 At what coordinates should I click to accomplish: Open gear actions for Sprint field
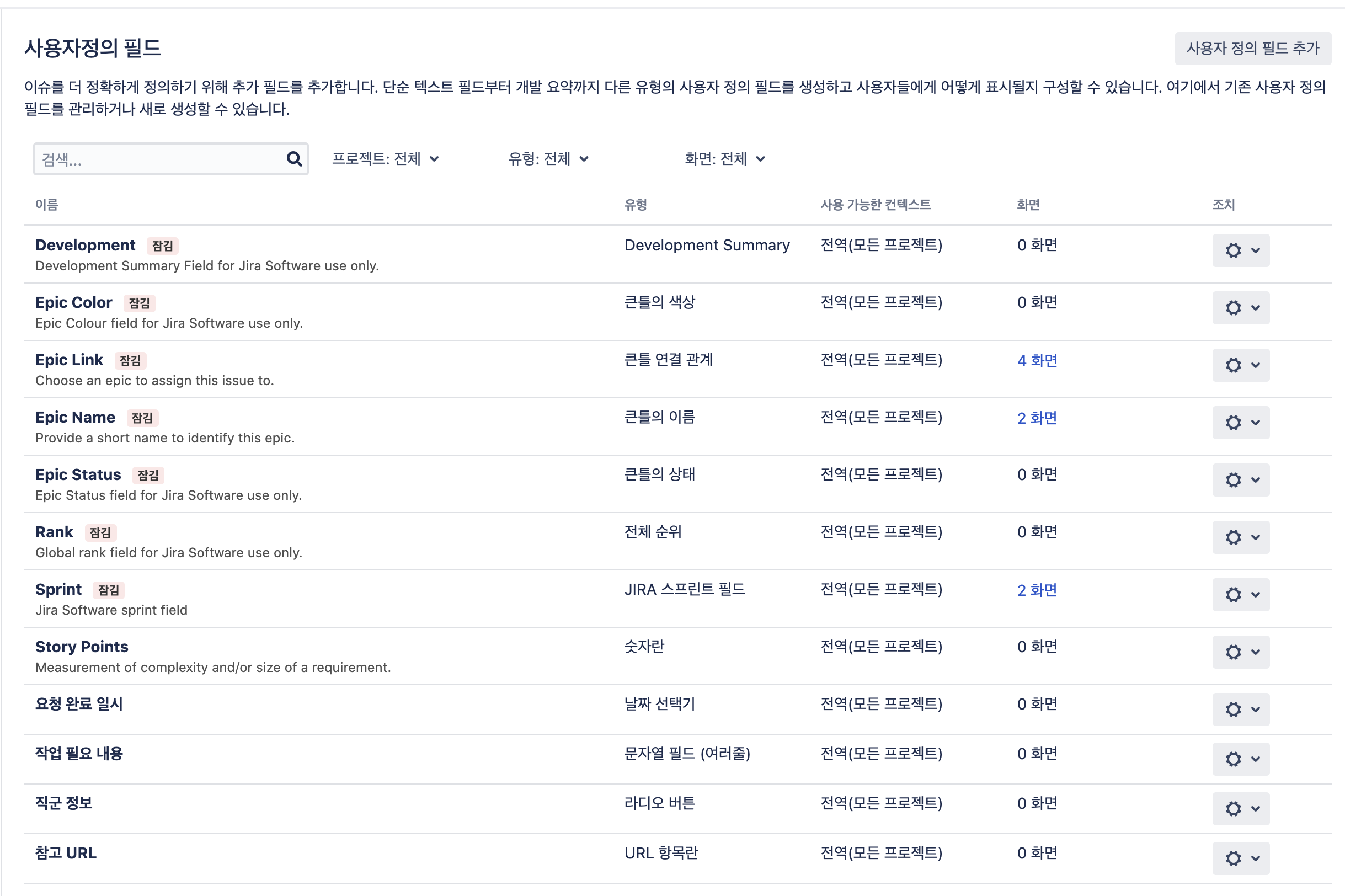point(1240,595)
